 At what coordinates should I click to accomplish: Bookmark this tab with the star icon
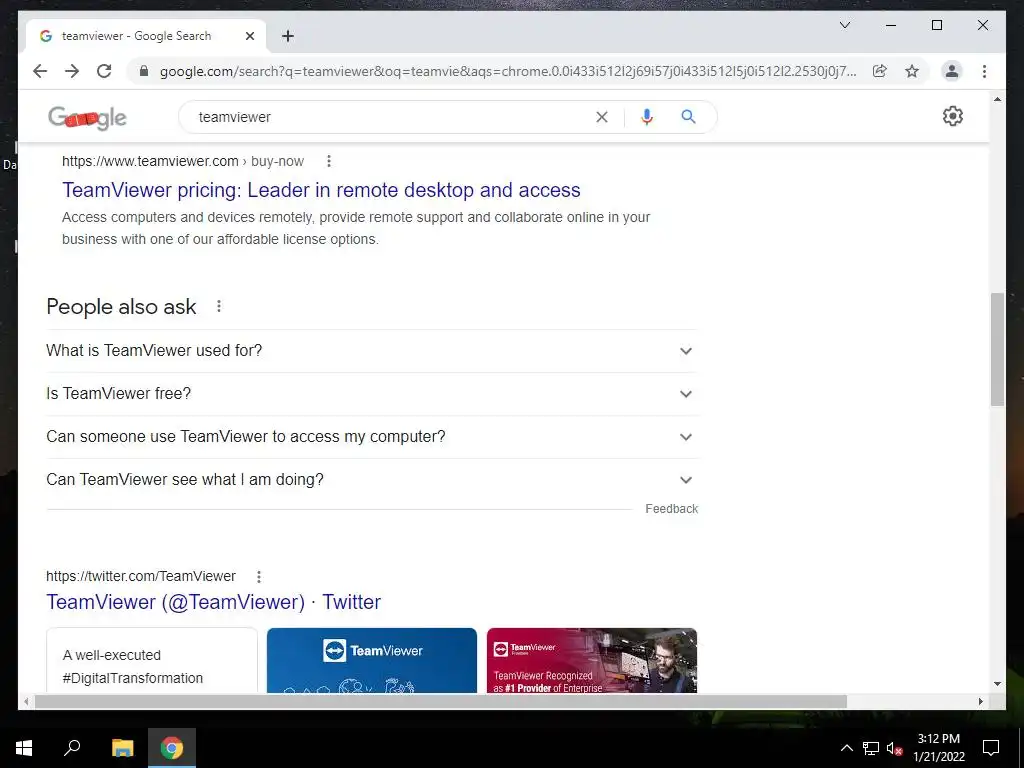912,71
